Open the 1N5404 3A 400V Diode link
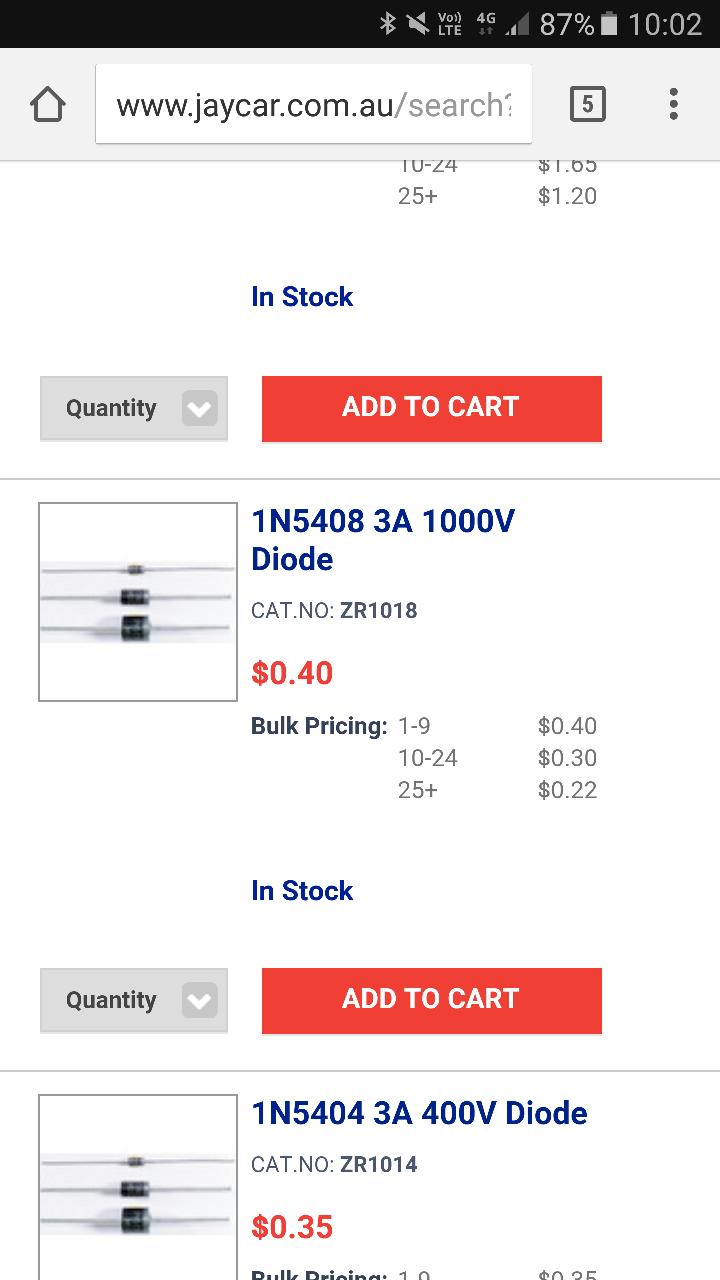 point(419,1113)
